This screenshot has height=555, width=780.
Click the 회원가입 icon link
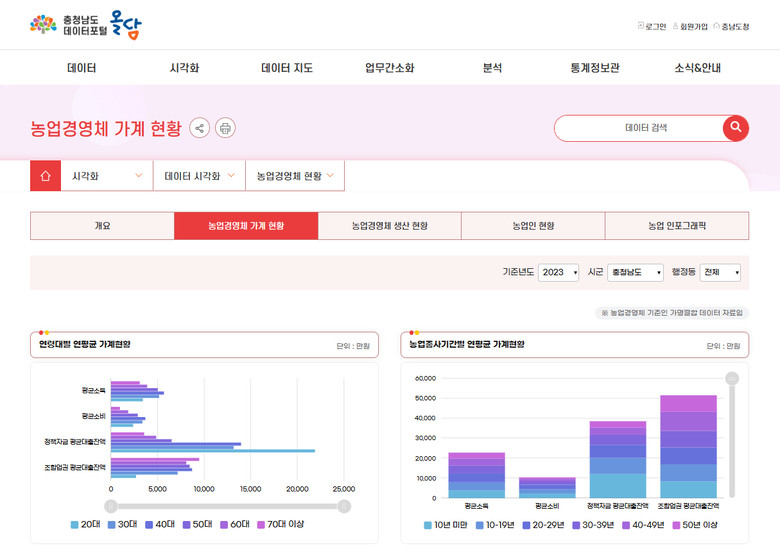coord(689,26)
